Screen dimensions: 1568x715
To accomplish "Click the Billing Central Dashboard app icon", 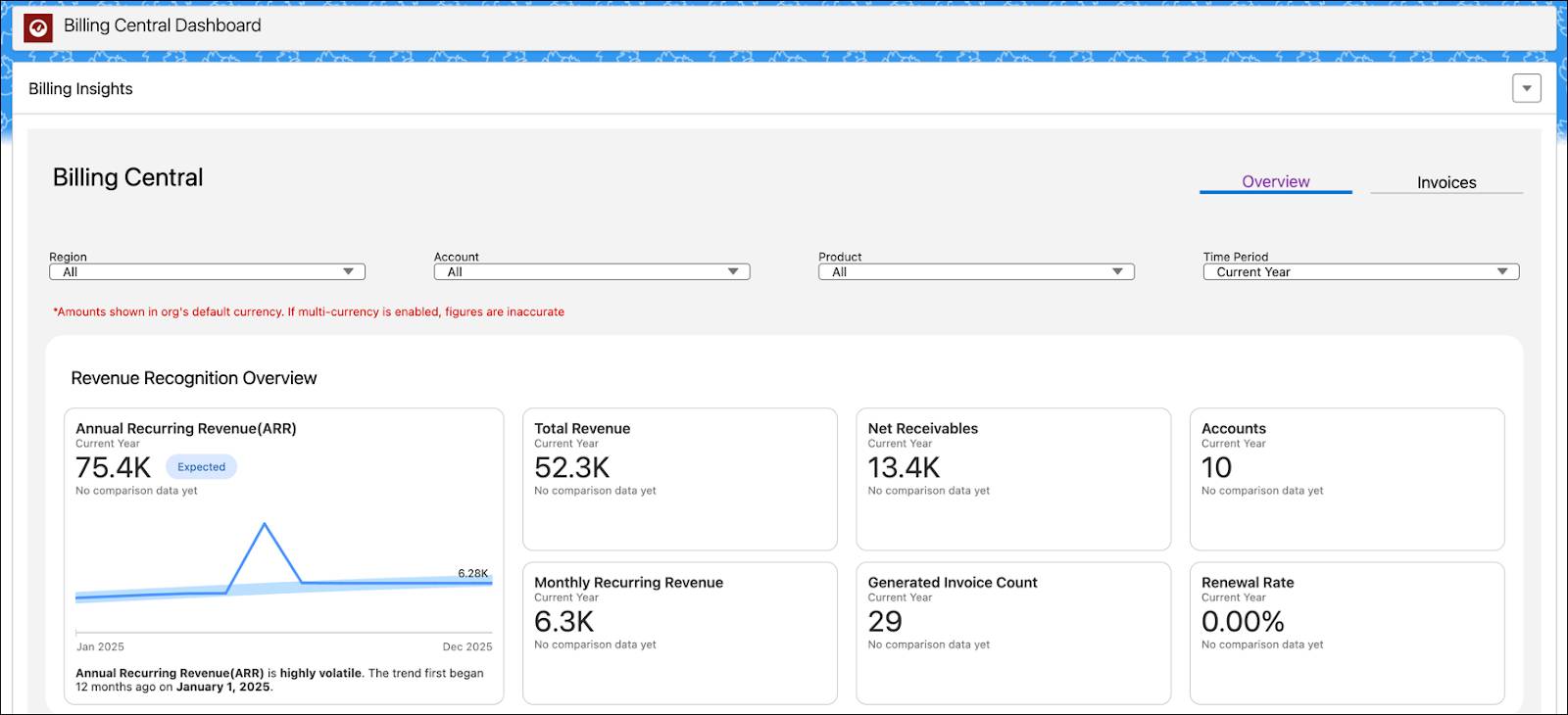I will coord(37,27).
